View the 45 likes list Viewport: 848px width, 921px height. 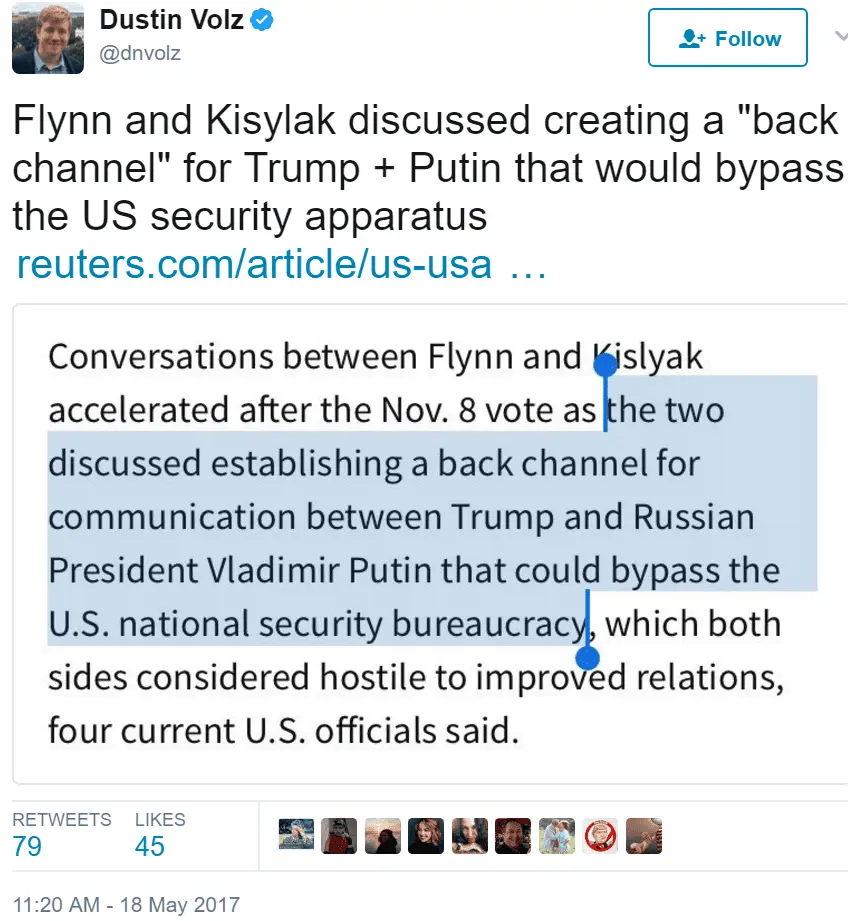click(x=150, y=846)
